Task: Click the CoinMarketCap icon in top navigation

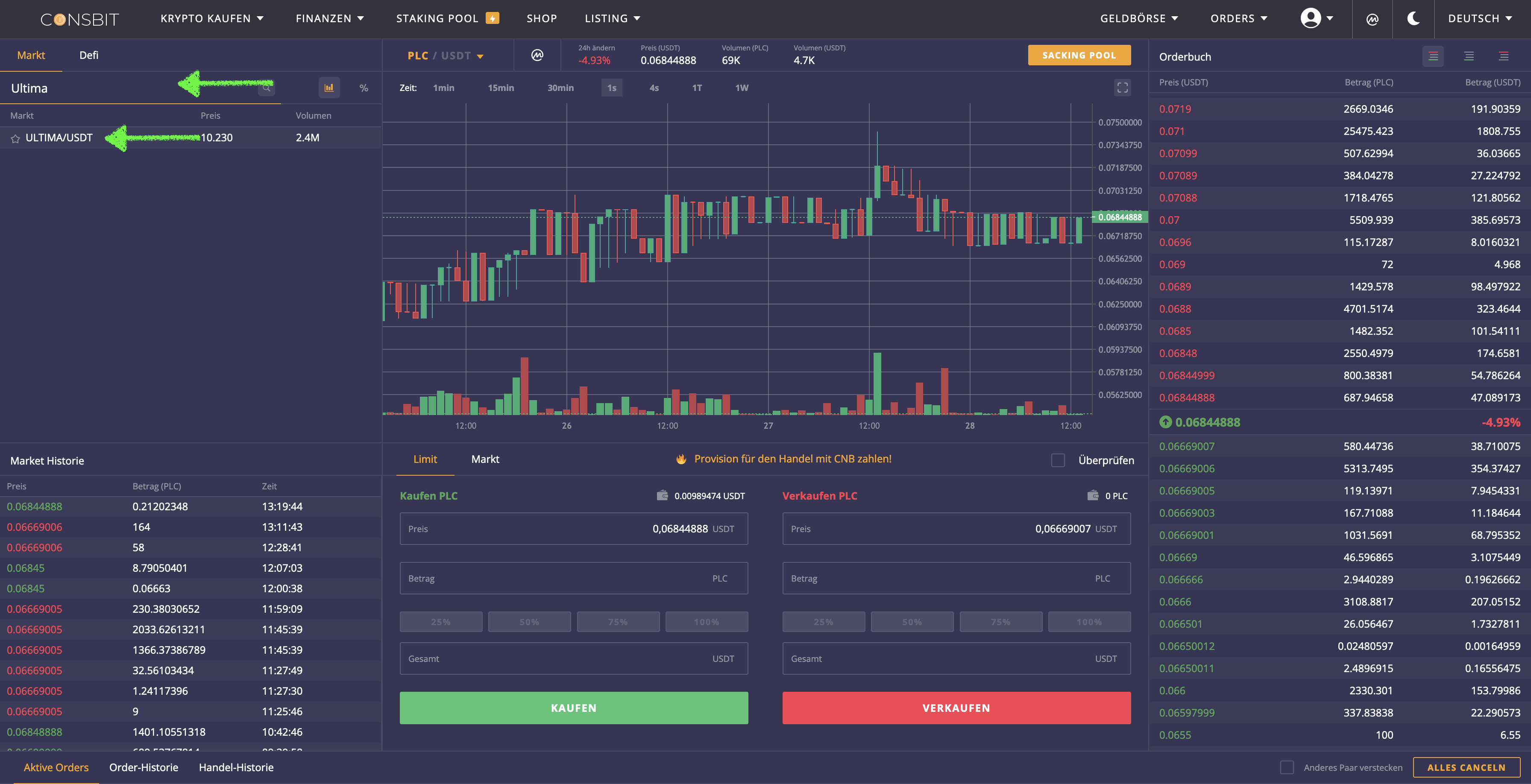Action: tap(1372, 19)
